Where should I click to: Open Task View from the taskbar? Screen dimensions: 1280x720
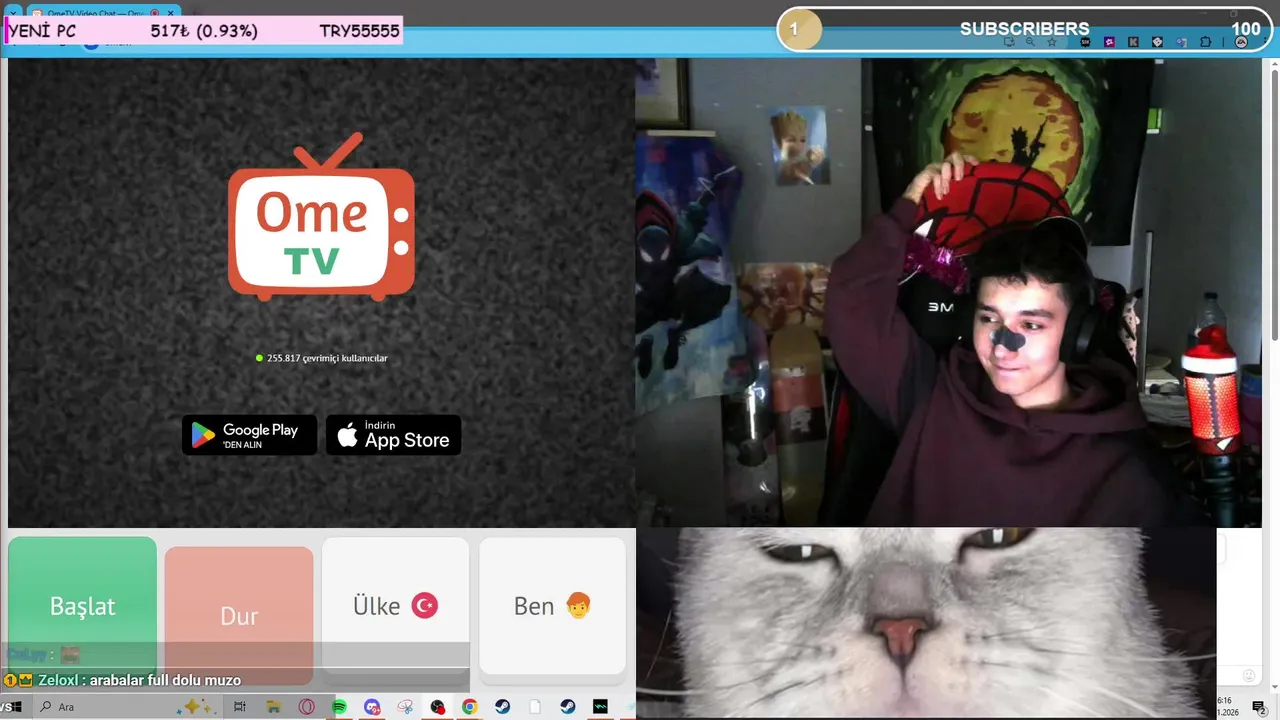pyautogui.click(x=240, y=707)
